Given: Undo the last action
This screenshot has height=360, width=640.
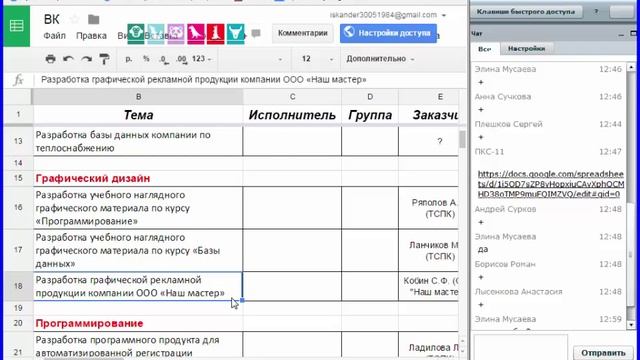Looking at the screenshot, I should (68, 59).
